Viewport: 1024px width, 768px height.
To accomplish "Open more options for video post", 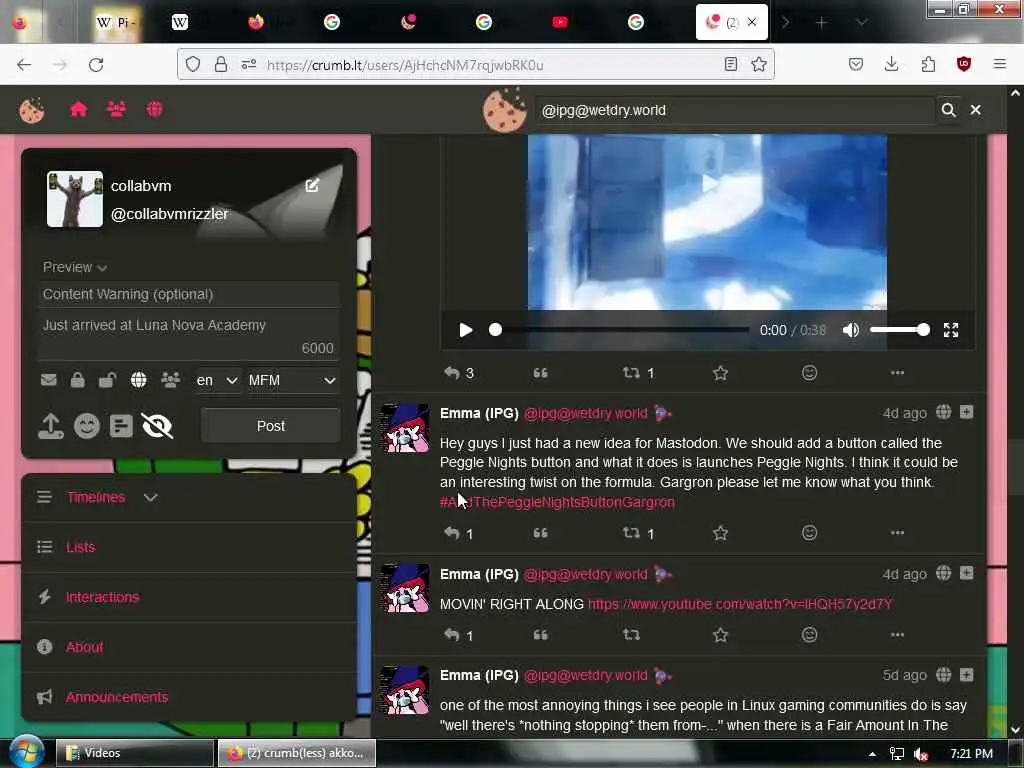I will click(897, 373).
